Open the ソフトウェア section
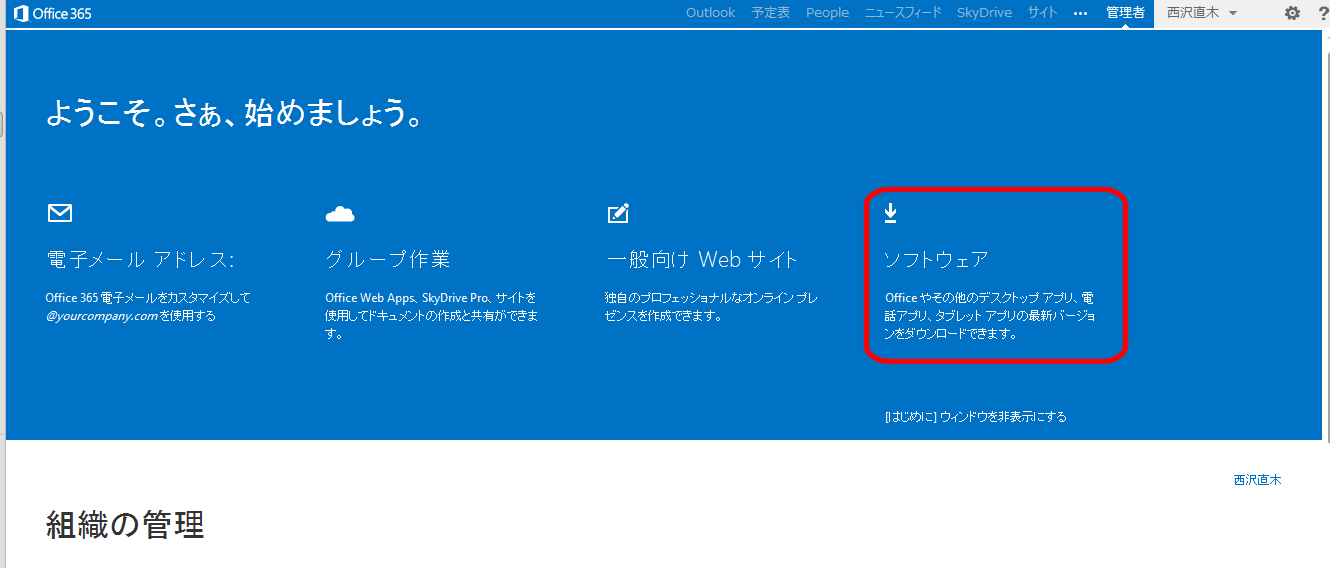 [x=936, y=260]
